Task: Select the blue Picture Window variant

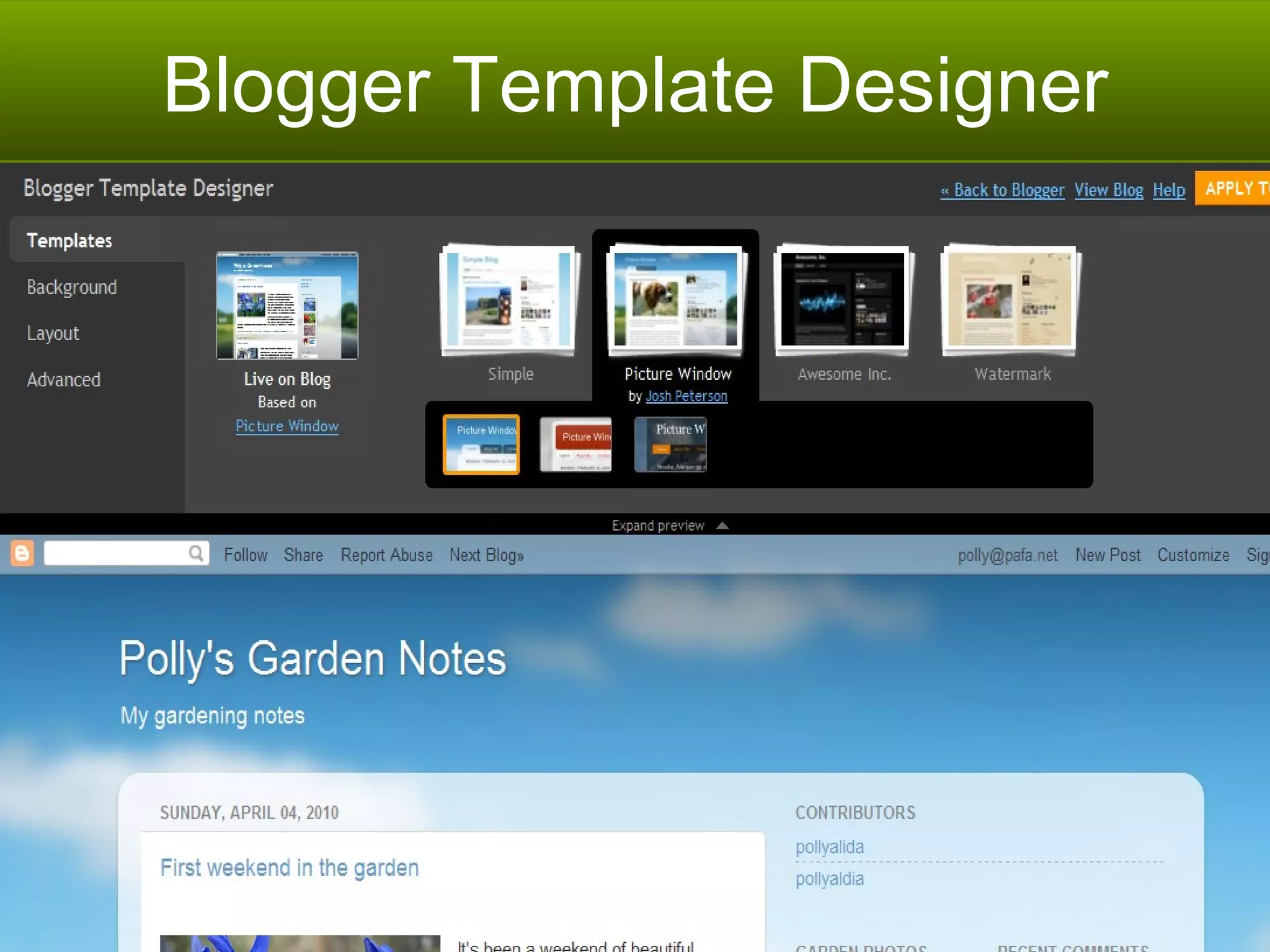Action: click(x=481, y=444)
